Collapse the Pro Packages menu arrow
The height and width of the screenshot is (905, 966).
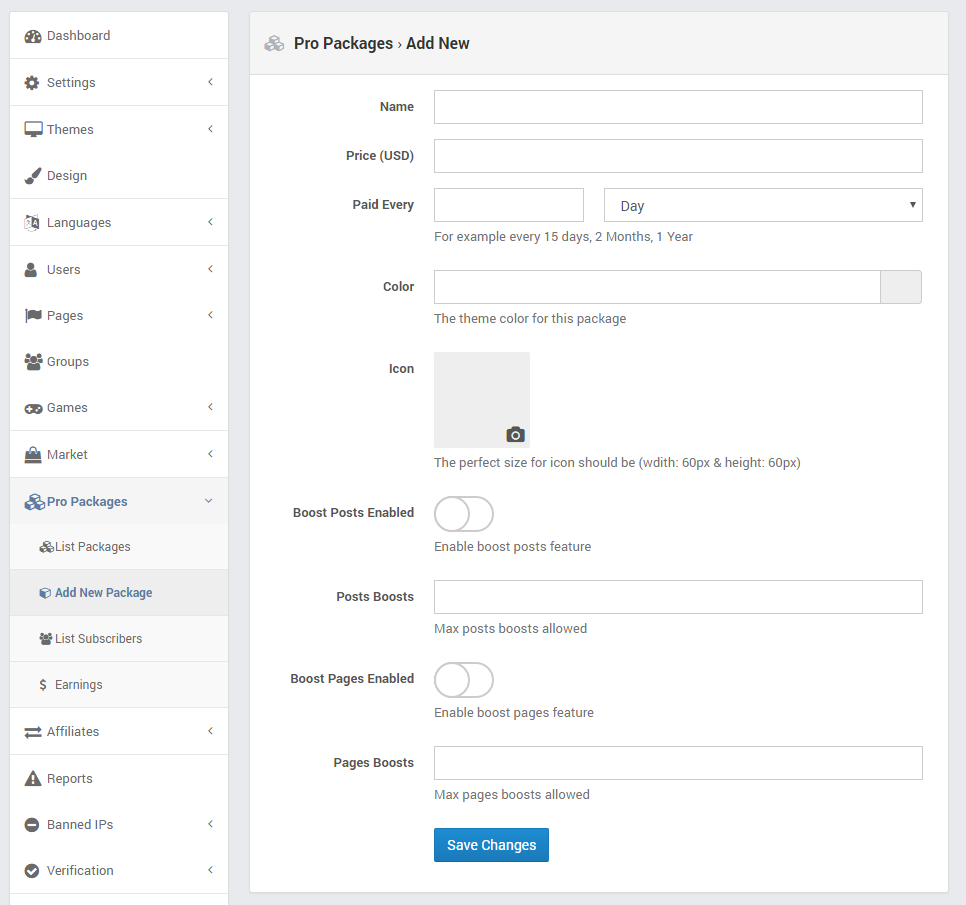tap(208, 501)
